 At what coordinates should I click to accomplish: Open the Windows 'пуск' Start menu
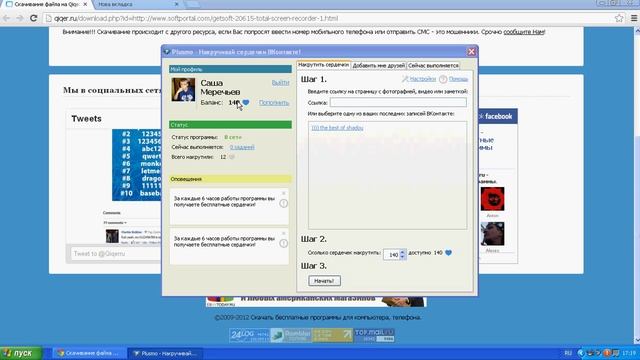(21, 353)
